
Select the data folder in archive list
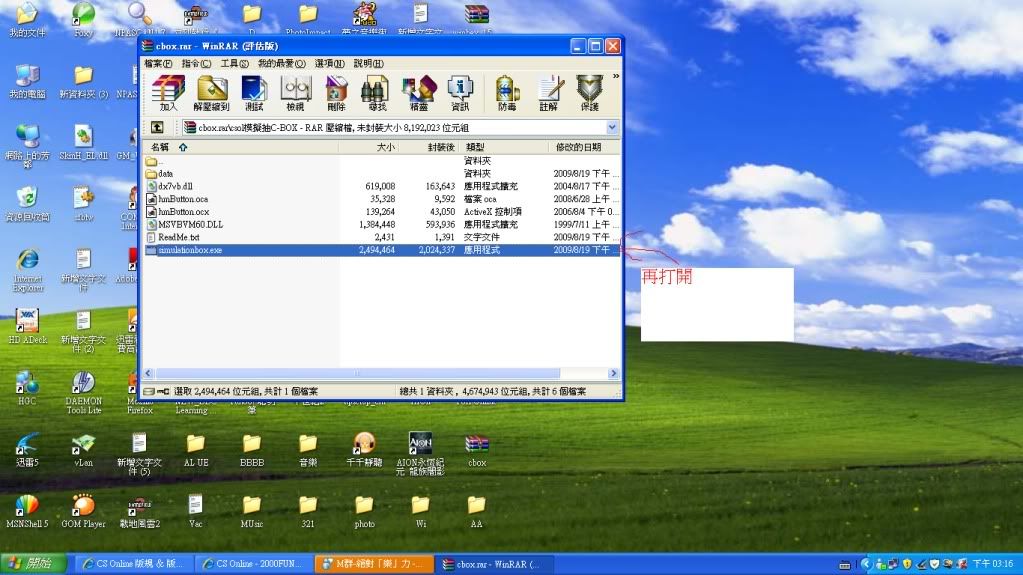(165, 173)
